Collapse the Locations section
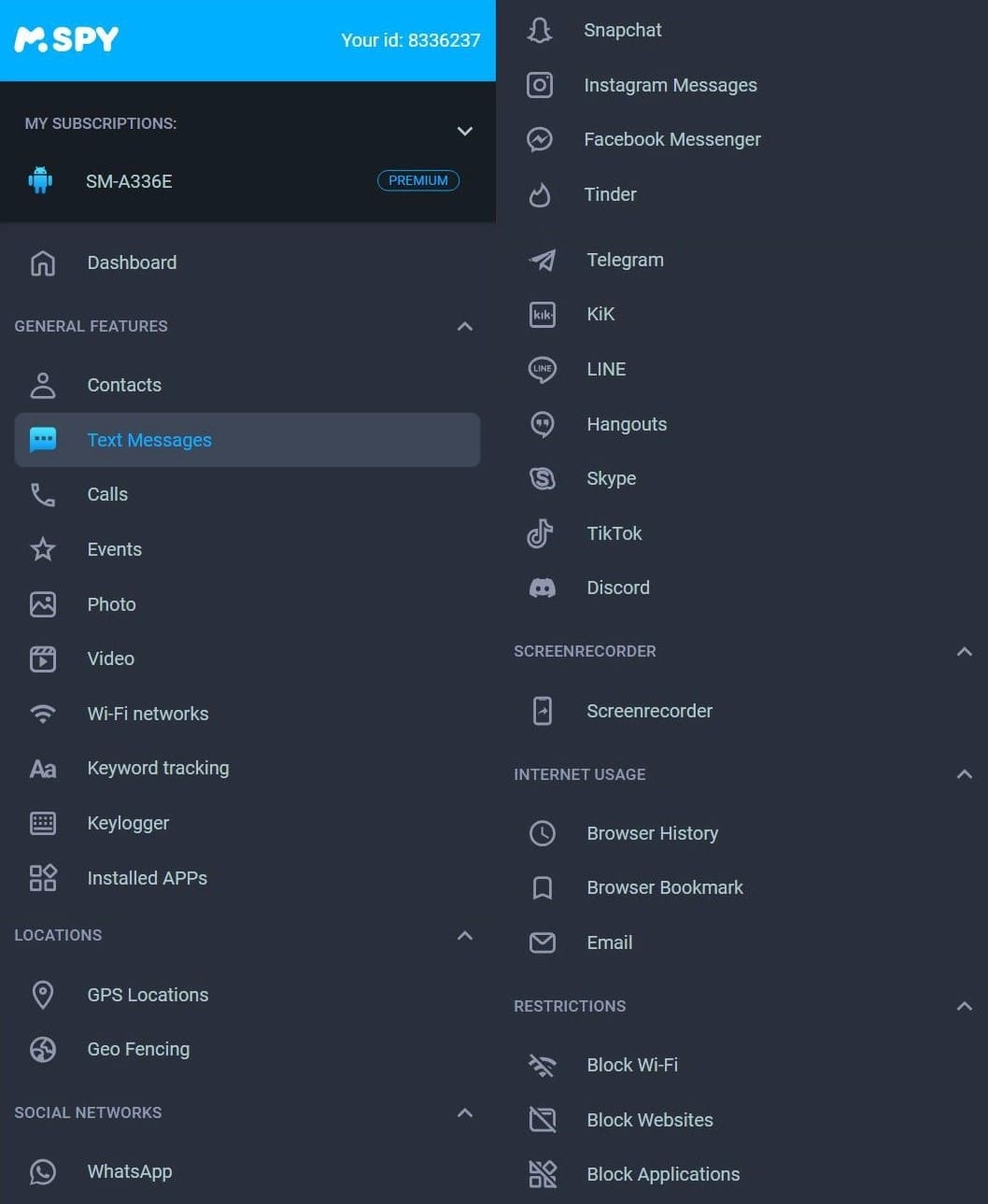 click(x=465, y=935)
